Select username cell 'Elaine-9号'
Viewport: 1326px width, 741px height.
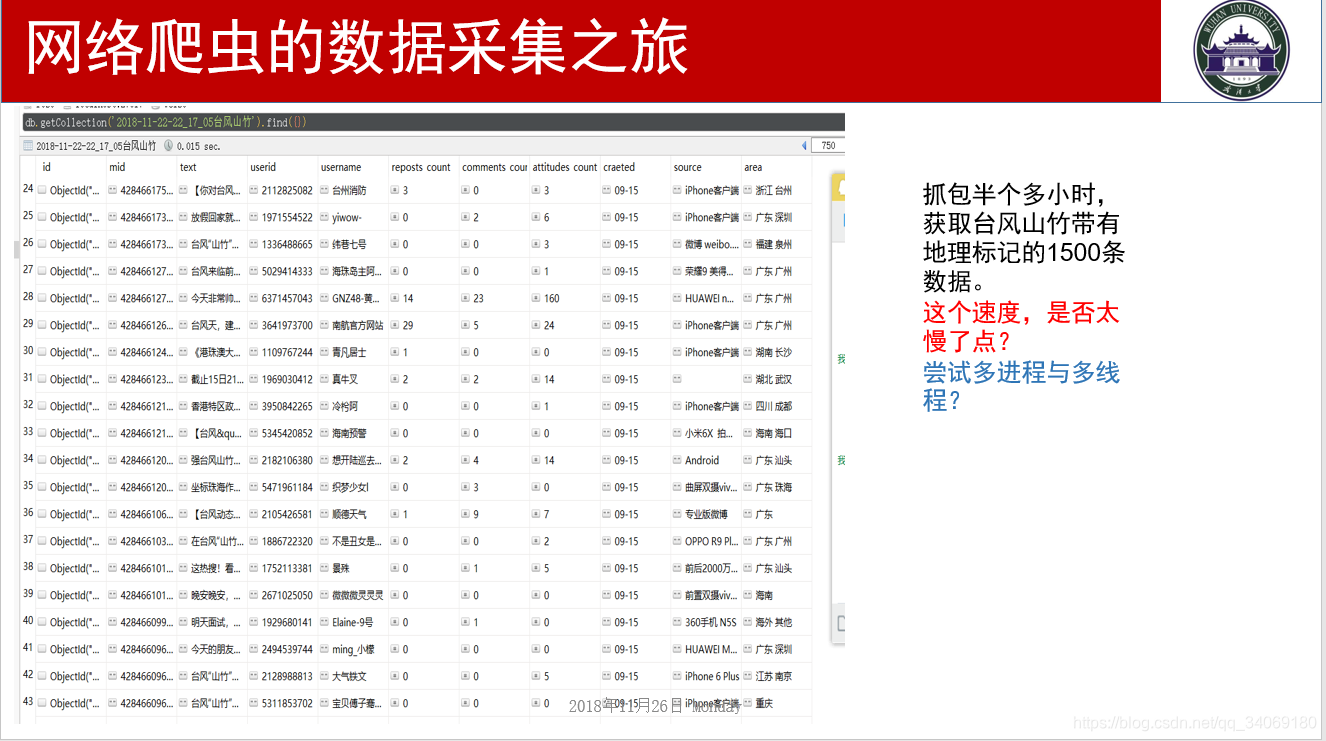[352, 622]
